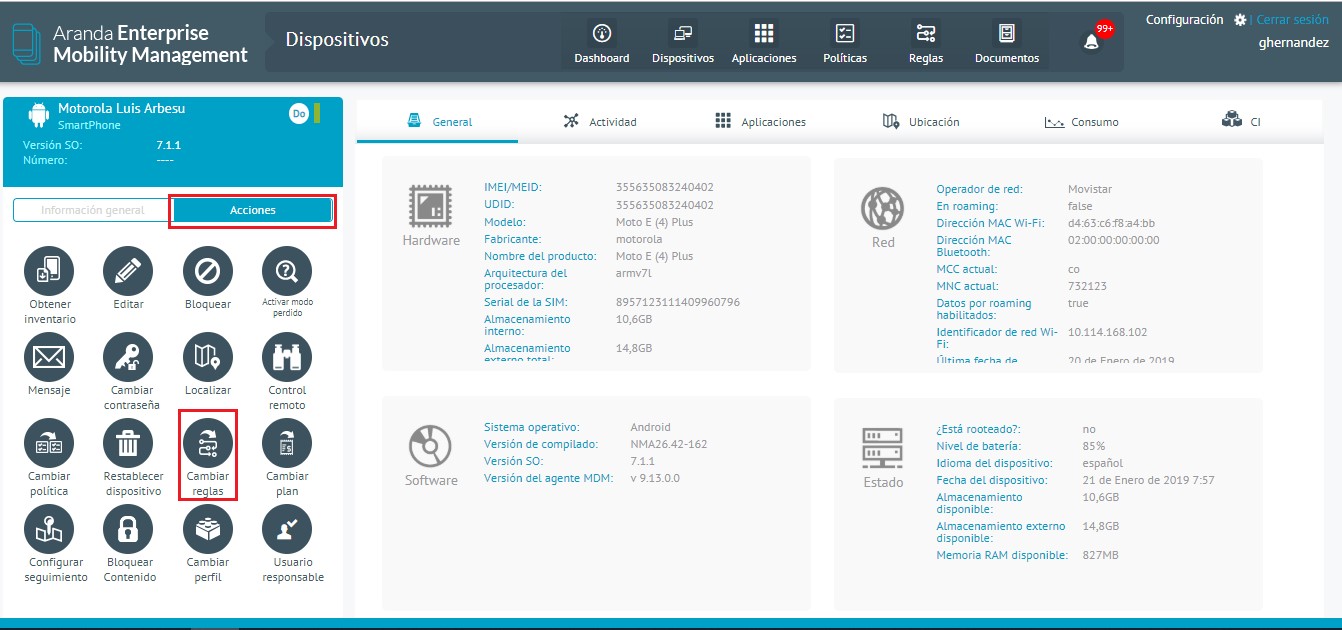Click the MDM agent version v 9.13.0.0

pyautogui.click(x=654, y=478)
